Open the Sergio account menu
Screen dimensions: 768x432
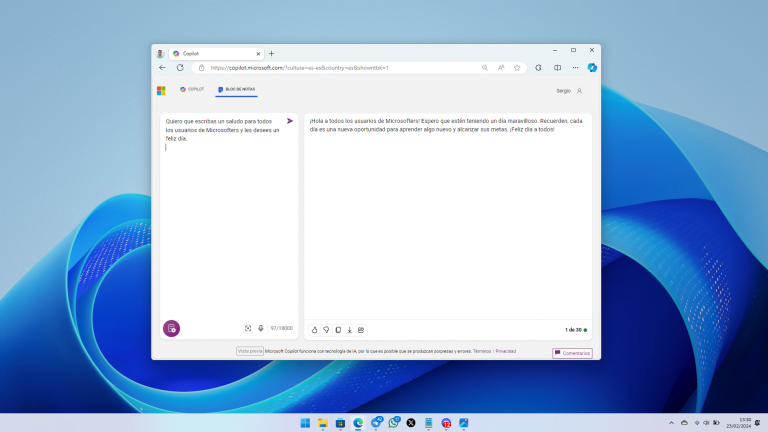tap(569, 91)
